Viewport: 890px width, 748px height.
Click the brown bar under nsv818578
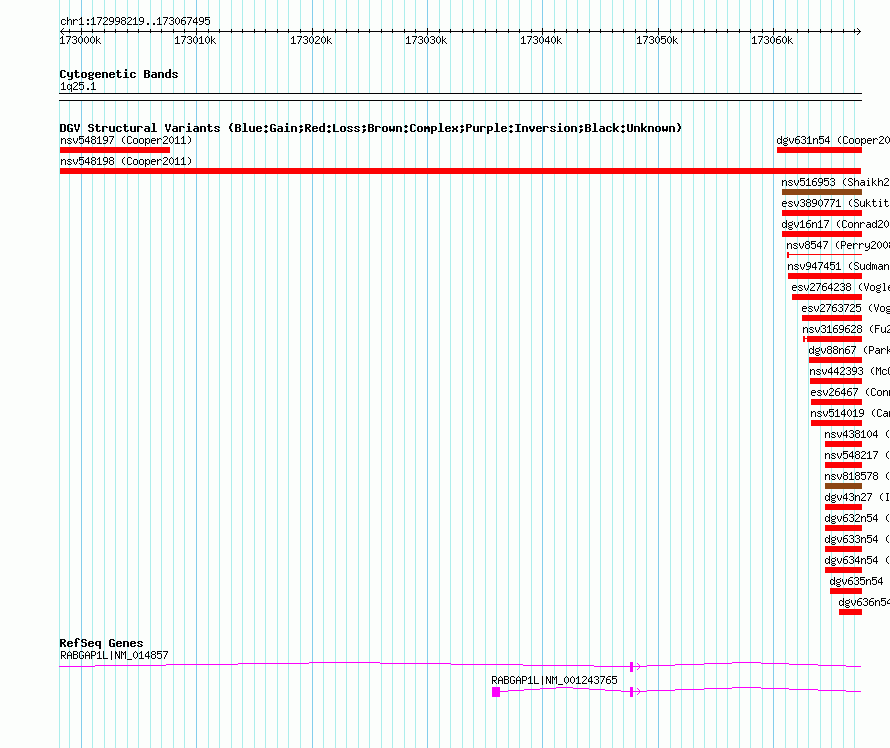click(843, 486)
